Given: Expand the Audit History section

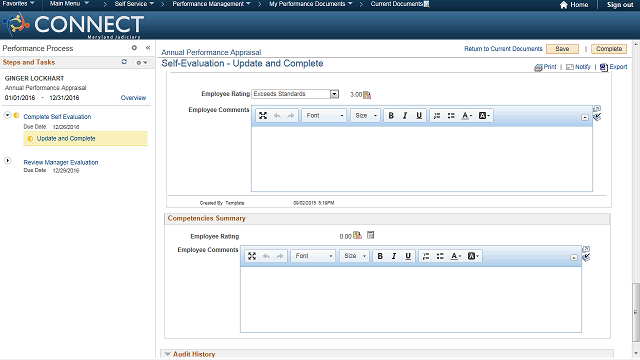Looking at the screenshot, I should (167, 354).
